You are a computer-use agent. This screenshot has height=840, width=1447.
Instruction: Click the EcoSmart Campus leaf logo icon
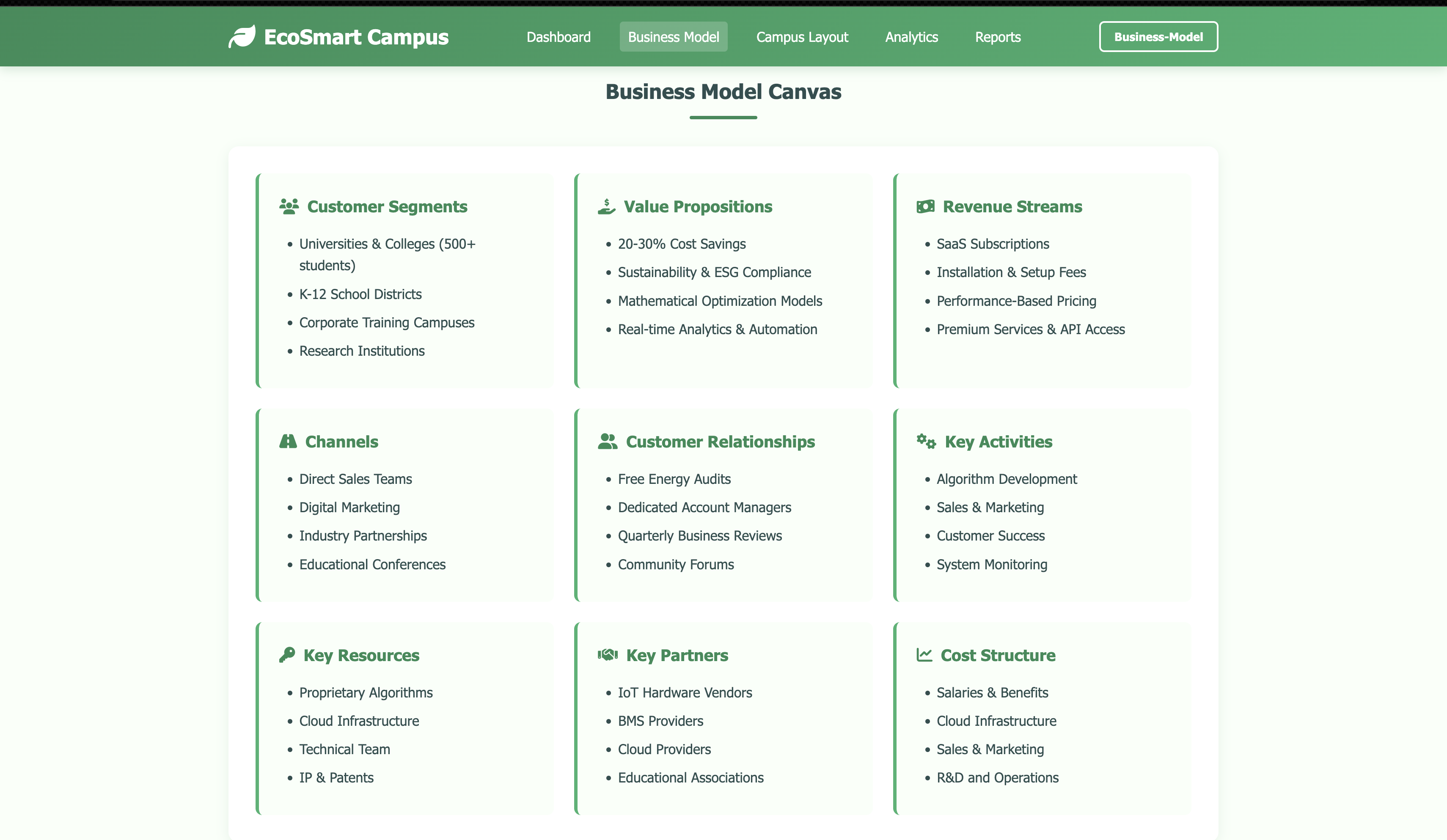pyautogui.click(x=242, y=37)
